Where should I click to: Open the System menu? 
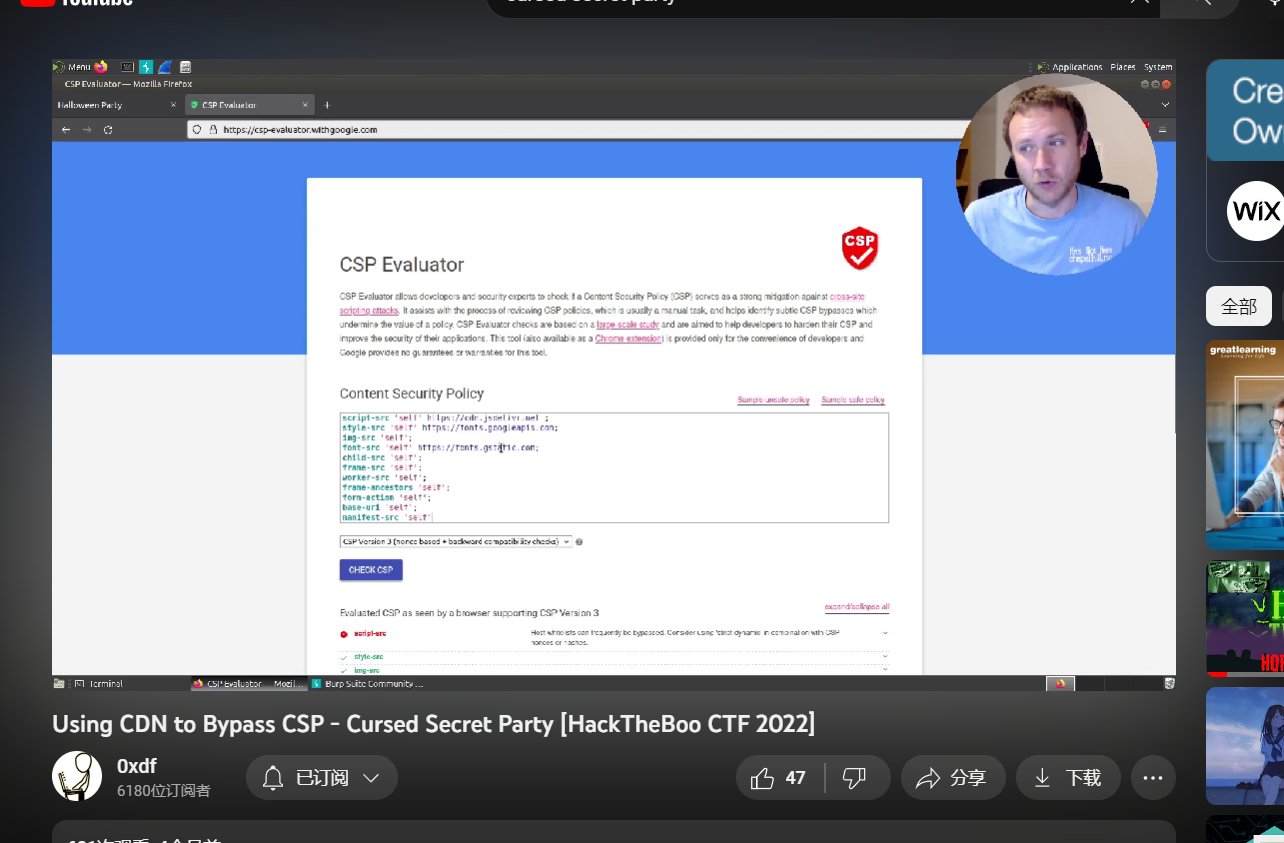[1158, 67]
